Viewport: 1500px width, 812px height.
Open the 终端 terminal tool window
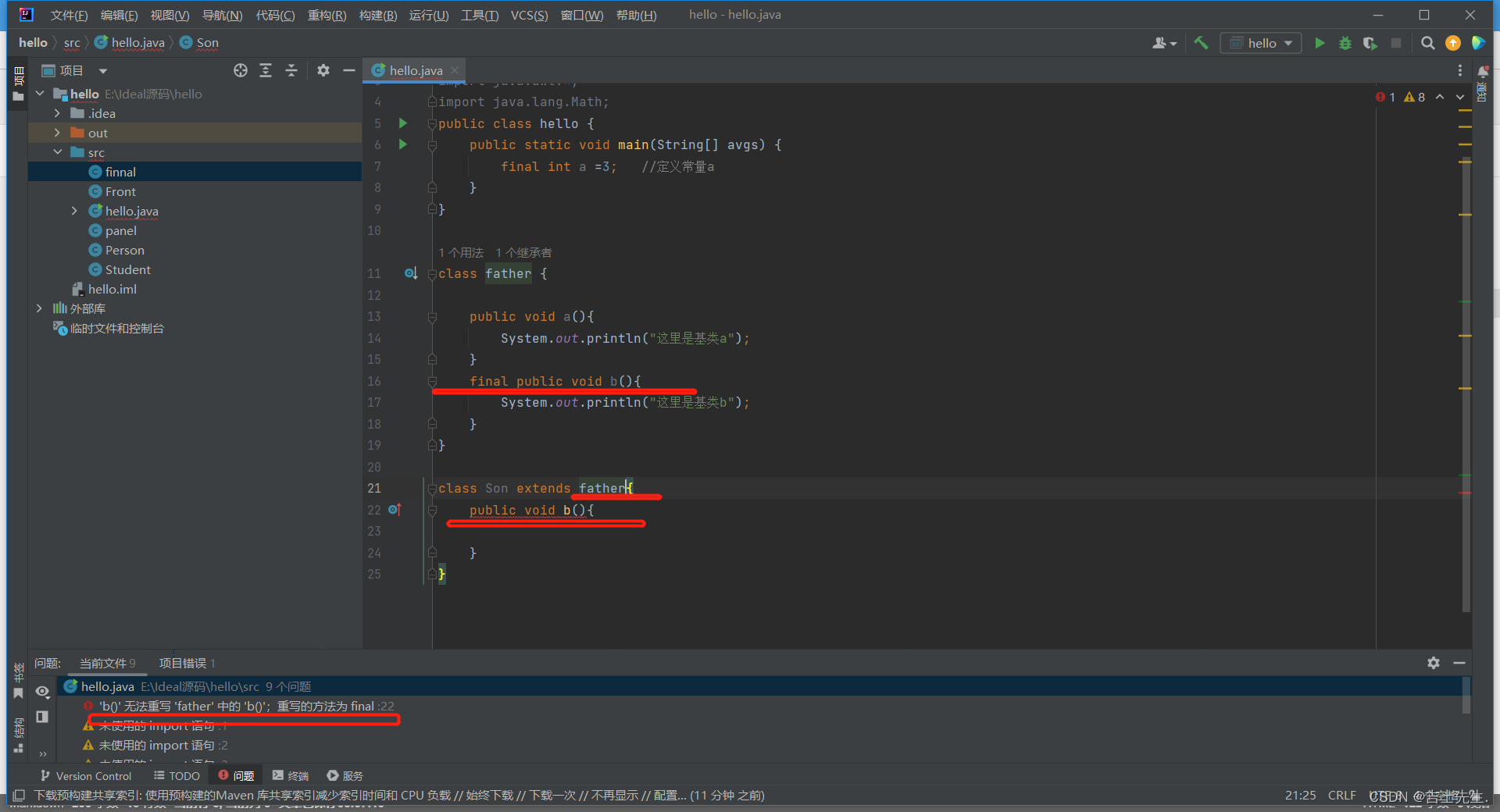coord(291,775)
